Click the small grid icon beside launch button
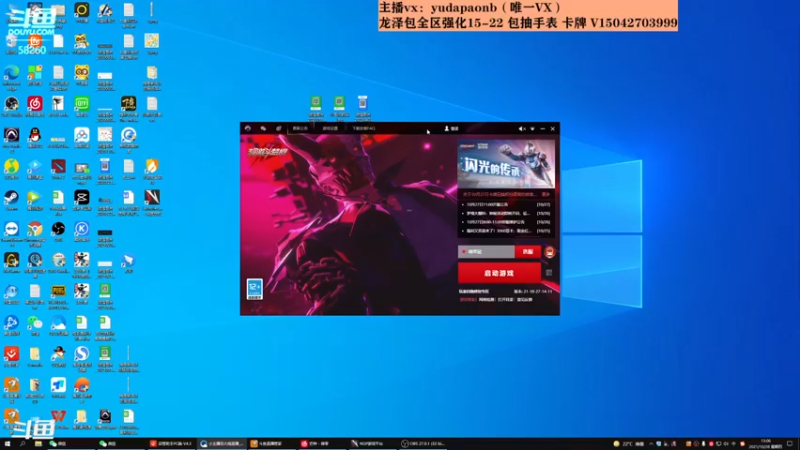The width and height of the screenshot is (800, 450). click(549, 273)
